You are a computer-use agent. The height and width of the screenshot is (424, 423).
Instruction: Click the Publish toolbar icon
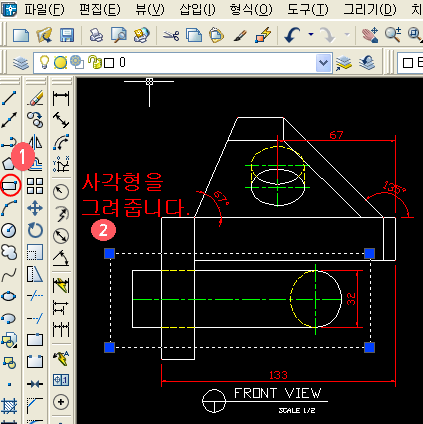141,35
